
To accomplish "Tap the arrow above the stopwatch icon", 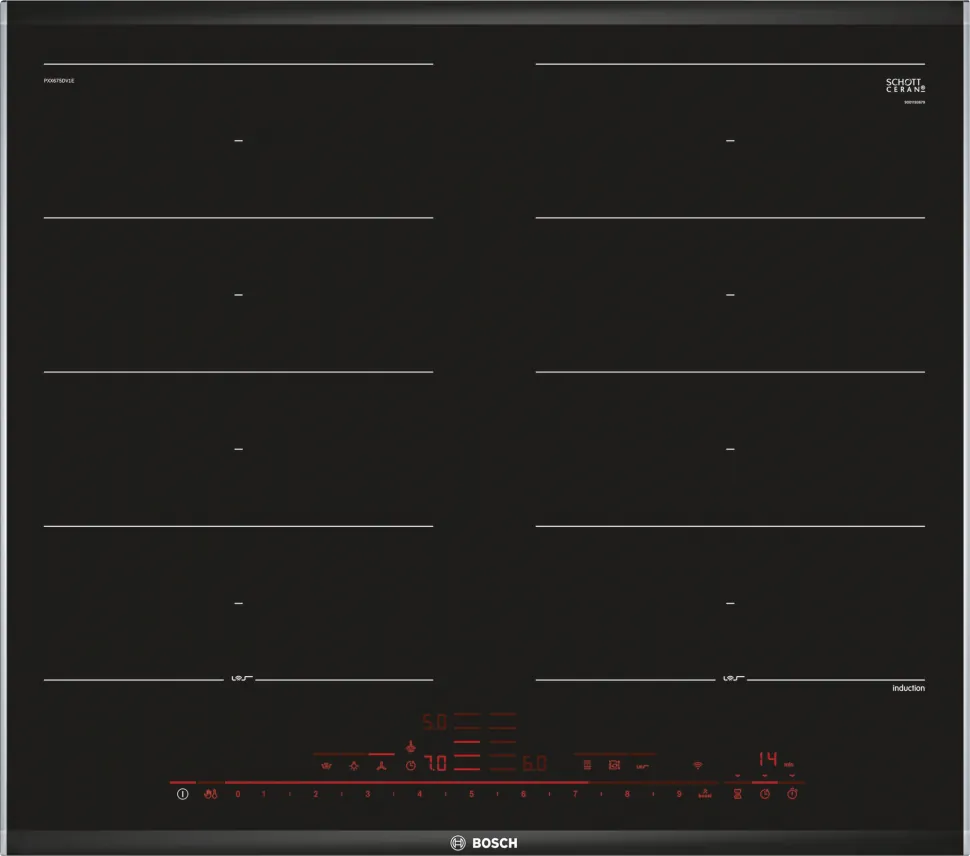I will 792,775.
